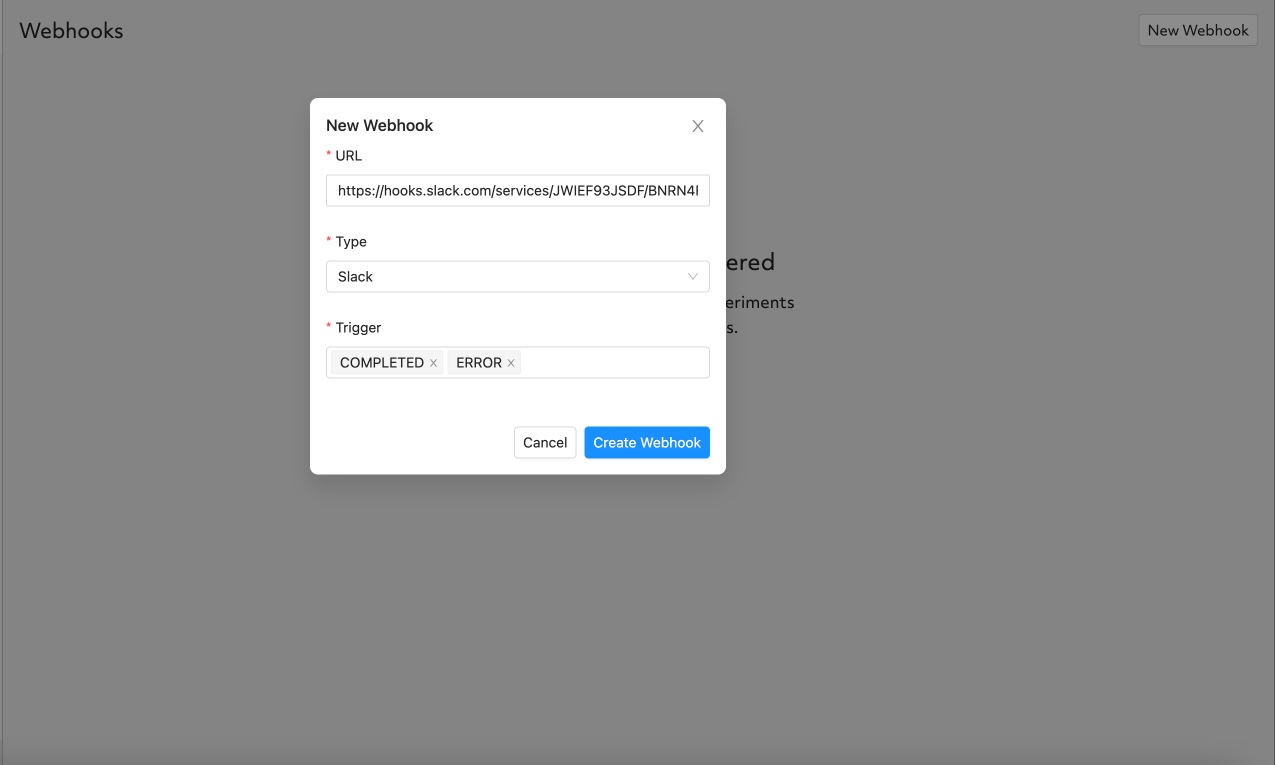The height and width of the screenshot is (765, 1275).
Task: Click the Create Webhook button
Action: click(647, 443)
